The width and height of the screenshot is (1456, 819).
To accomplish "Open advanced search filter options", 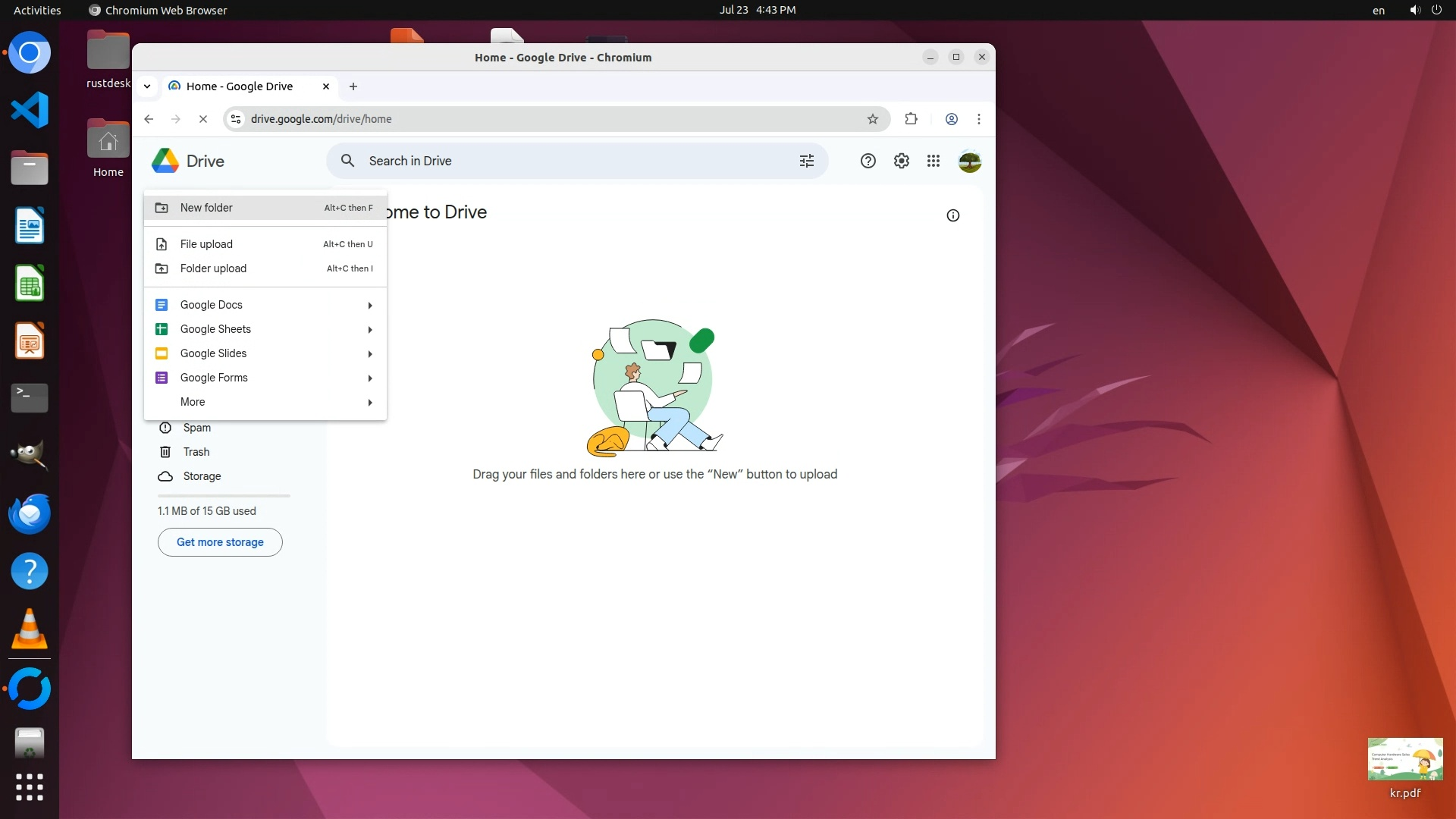I will [806, 161].
